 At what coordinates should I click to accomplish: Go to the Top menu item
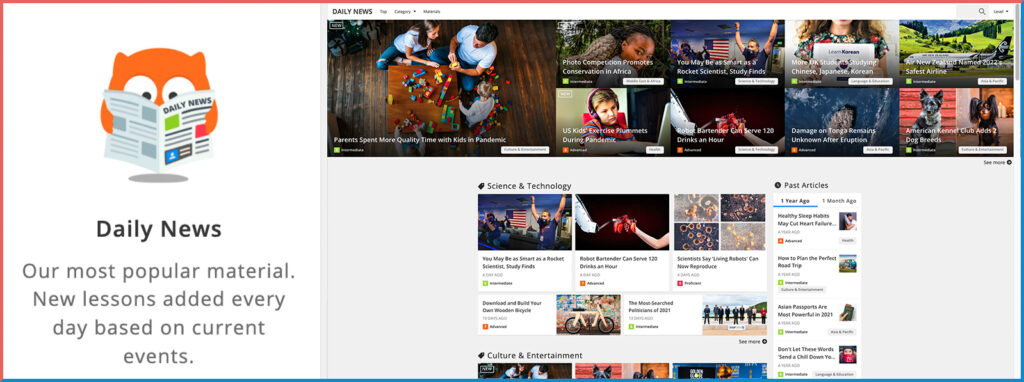click(x=383, y=12)
